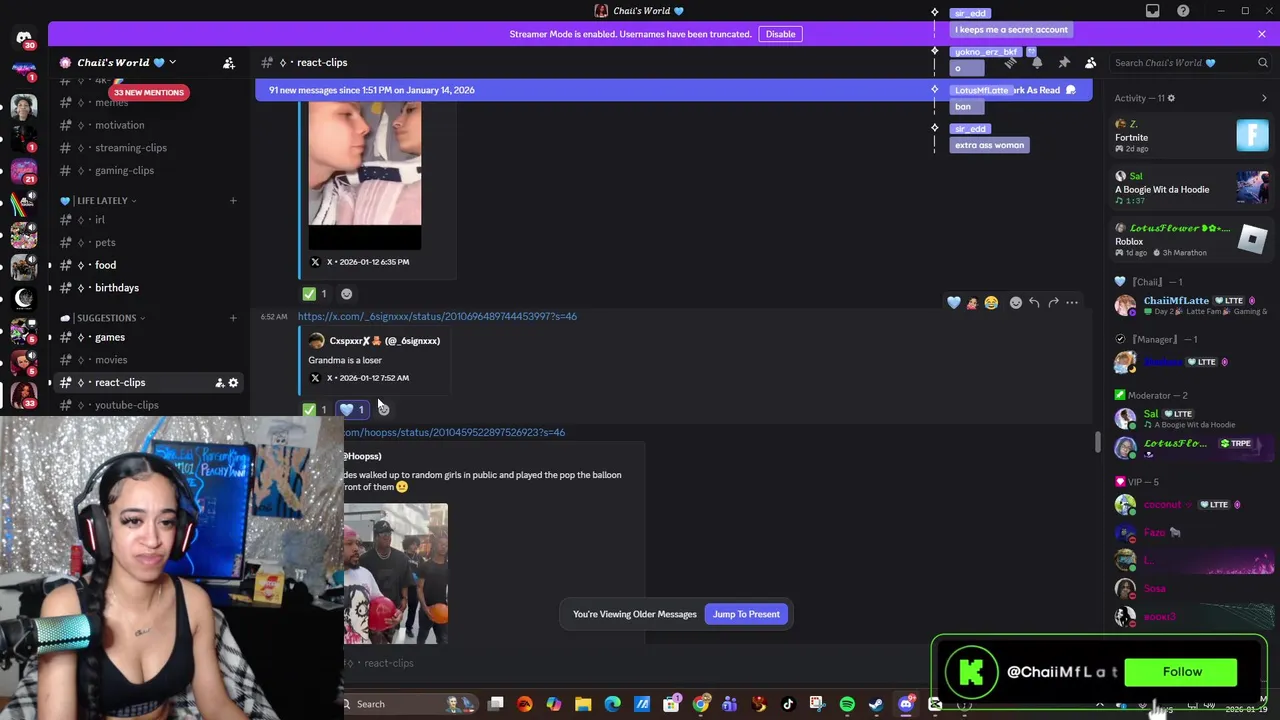Screen dimensions: 1280x720
Task: React with blue heart in hover toolbar
Action: coord(954,303)
